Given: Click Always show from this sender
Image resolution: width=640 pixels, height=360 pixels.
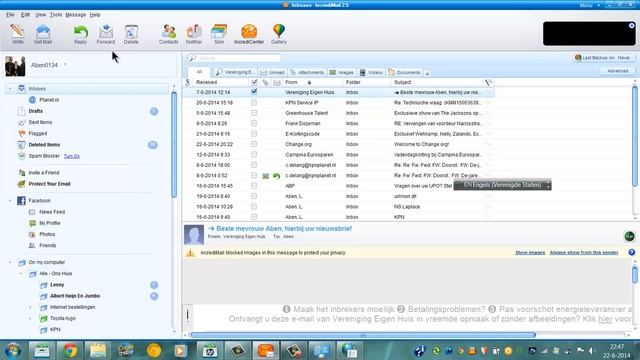Looking at the screenshot, I should point(584,253).
